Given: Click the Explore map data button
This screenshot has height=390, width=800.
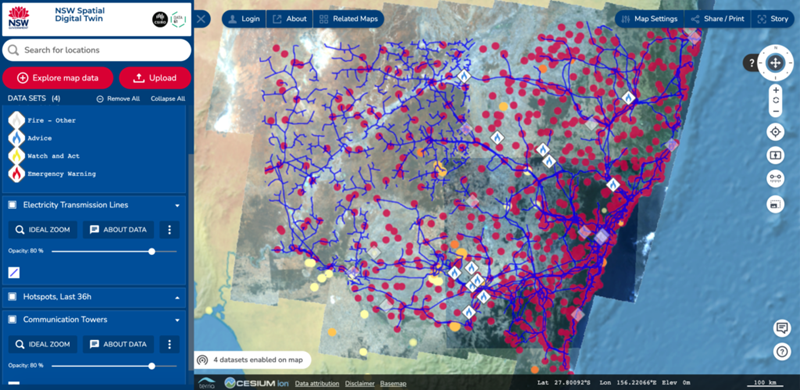Looking at the screenshot, I should (x=58, y=78).
